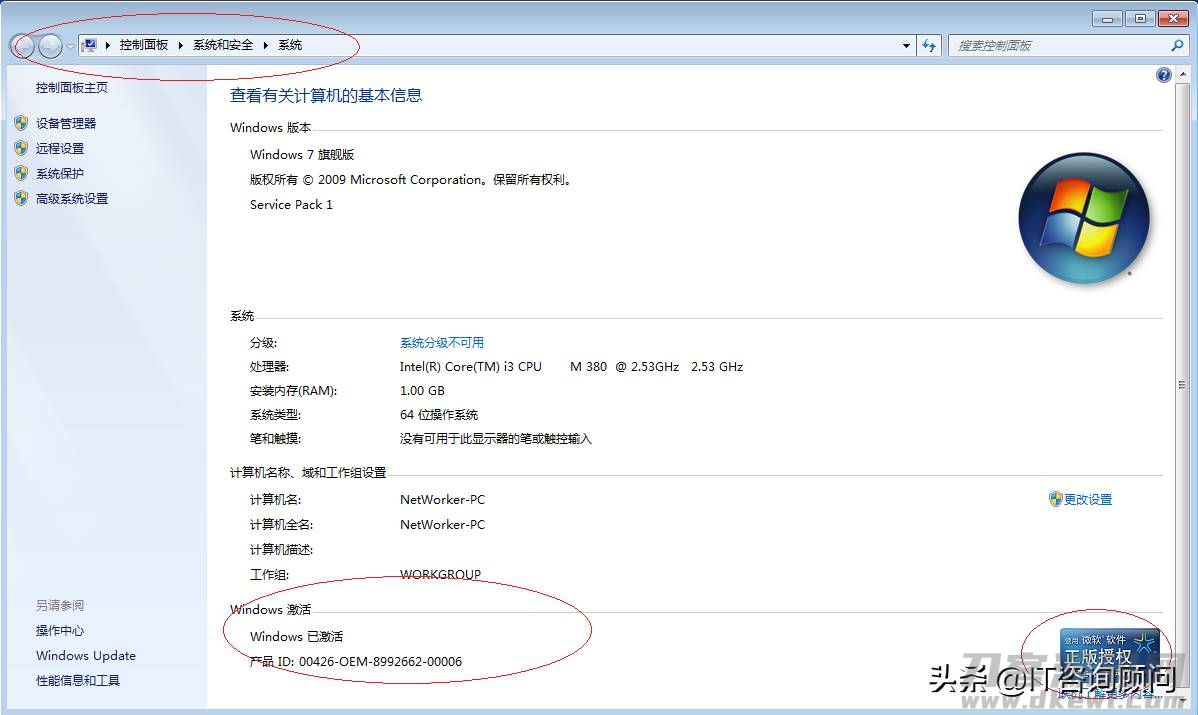Open 操作中心 under 另请参阅
This screenshot has width=1198, height=715.
click(60, 630)
